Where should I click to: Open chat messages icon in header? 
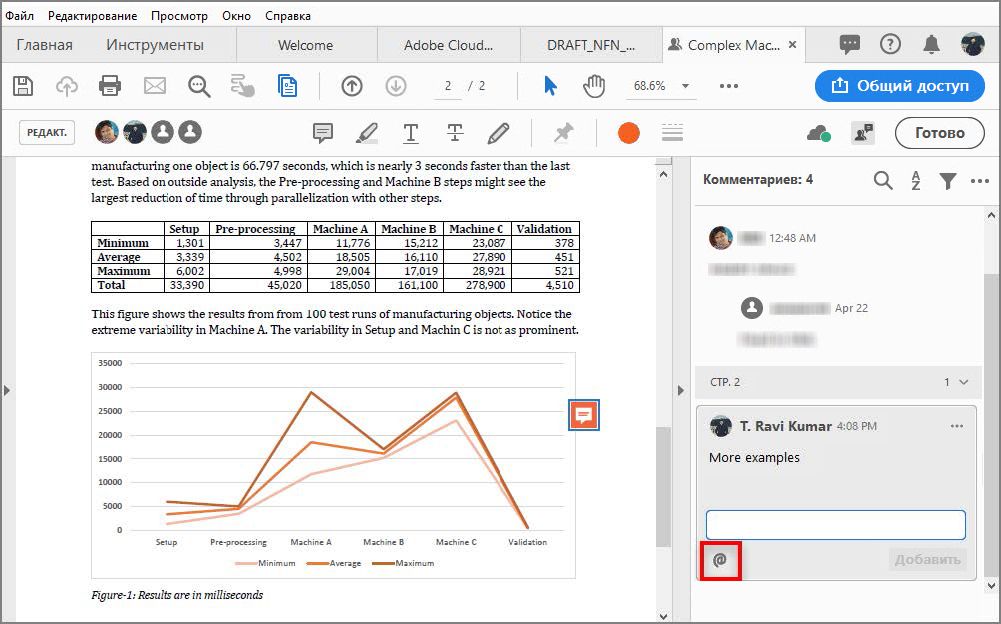point(849,44)
